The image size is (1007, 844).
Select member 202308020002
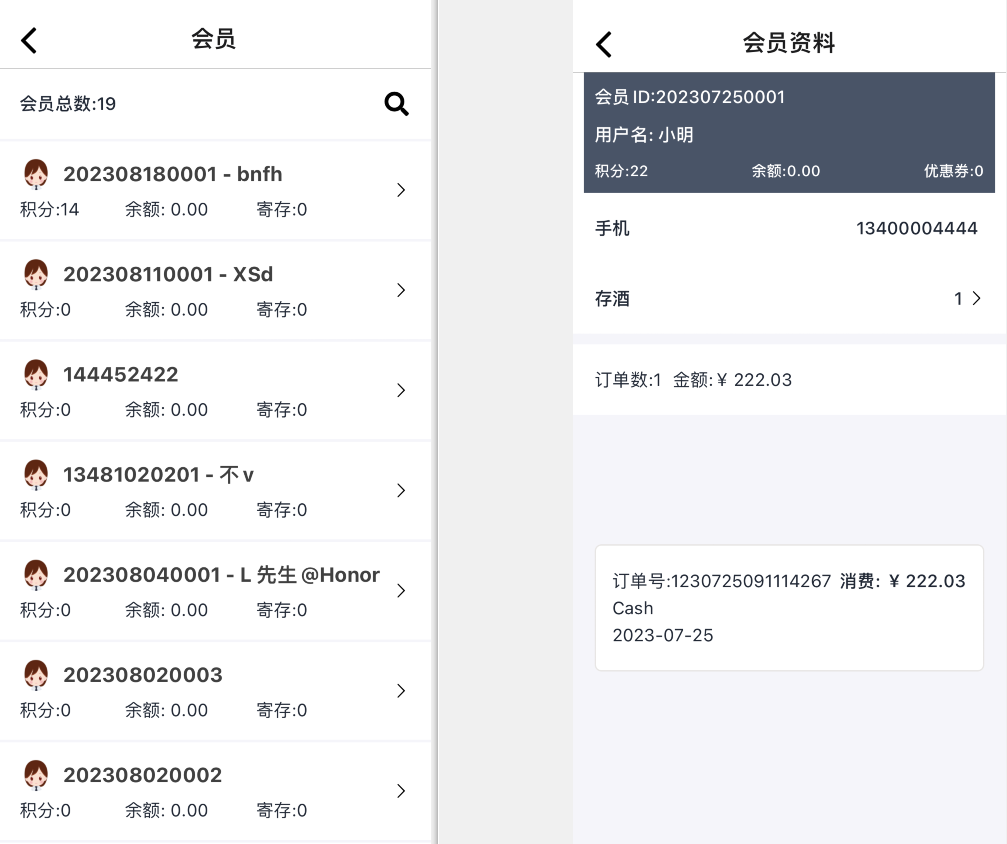pyautogui.click(x=215, y=791)
